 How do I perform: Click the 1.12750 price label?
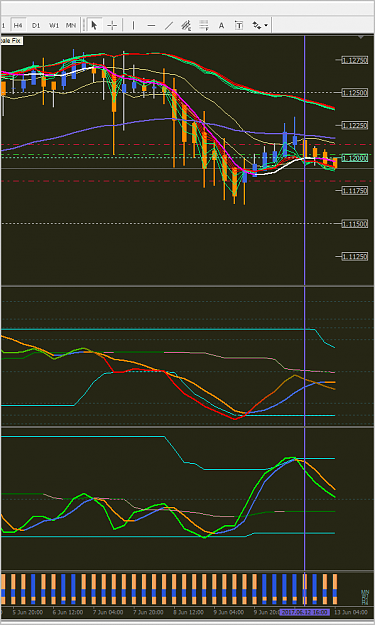point(354,60)
